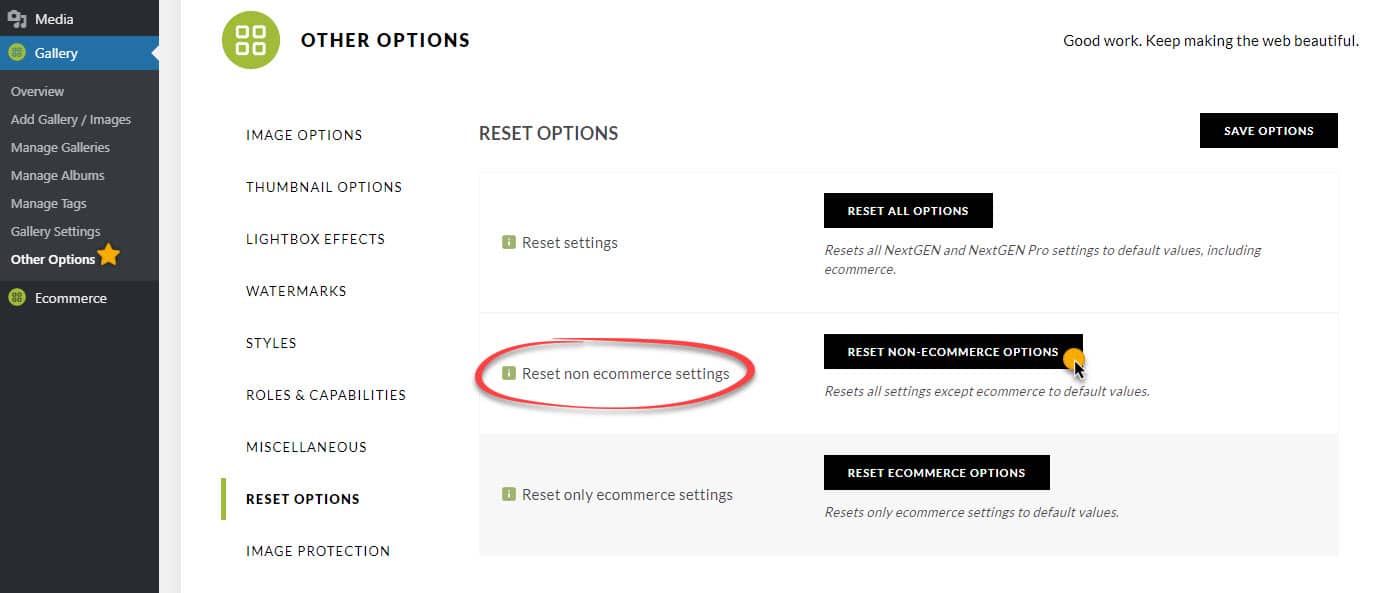Click the Reset All Options button
1390x593 pixels.
coord(908,211)
